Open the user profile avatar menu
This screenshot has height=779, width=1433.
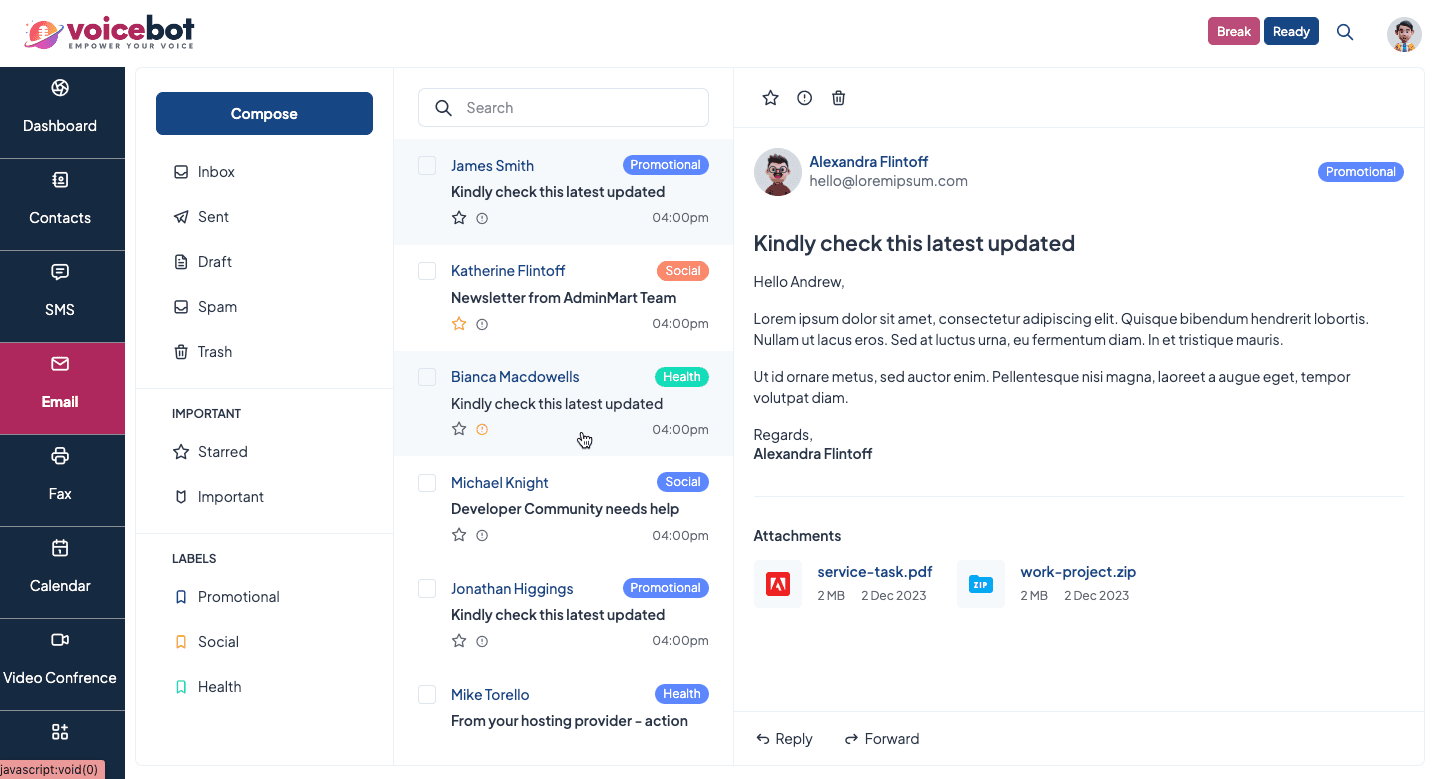click(x=1404, y=34)
